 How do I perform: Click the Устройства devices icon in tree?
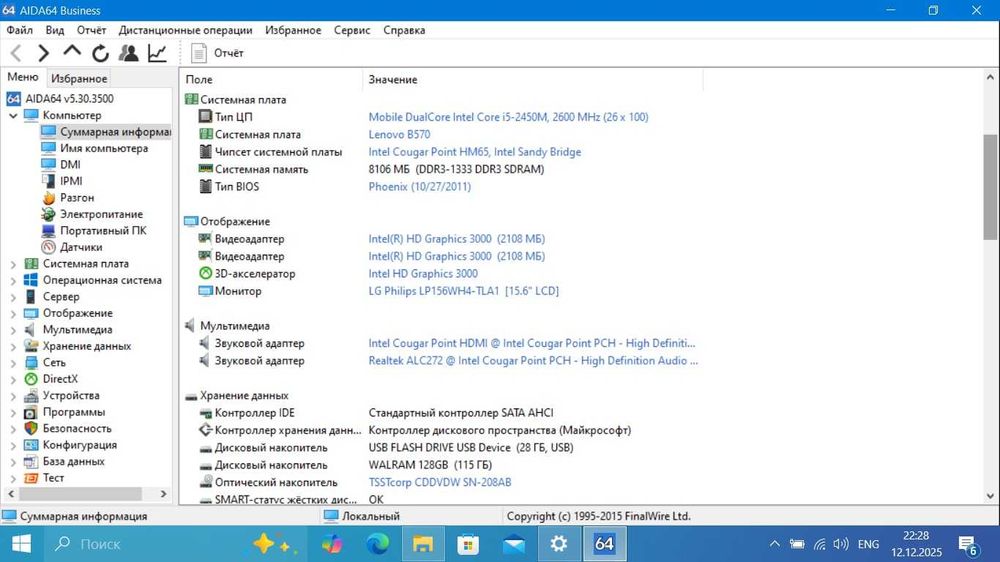31,396
